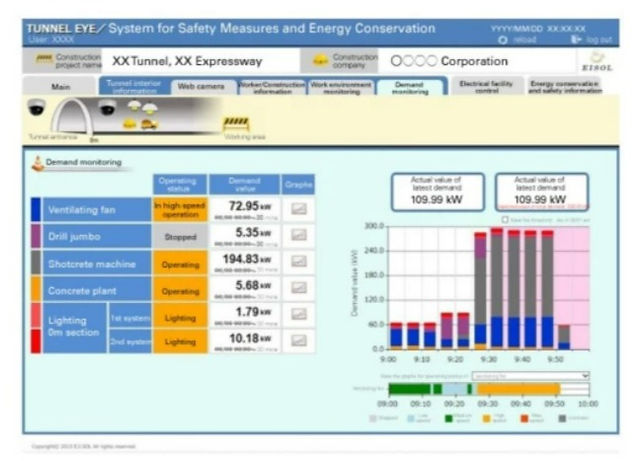Screen dimensions: 640x461
Task: Click the 194.83 kW demand value
Action: pos(247,259)
